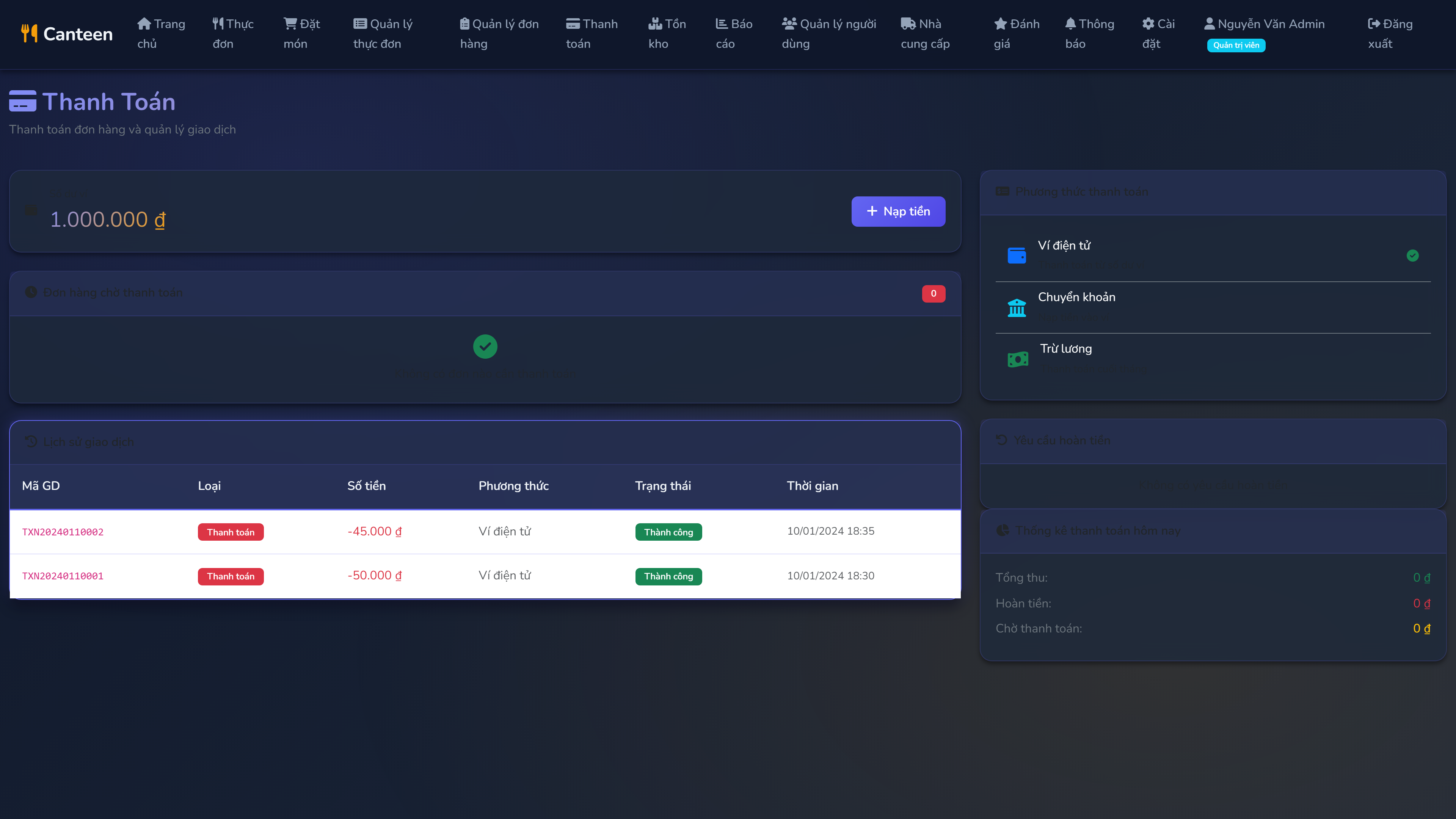Screen dimensions: 1456x819
Task: Select Ví điện tử payment method
Action: click(1213, 256)
